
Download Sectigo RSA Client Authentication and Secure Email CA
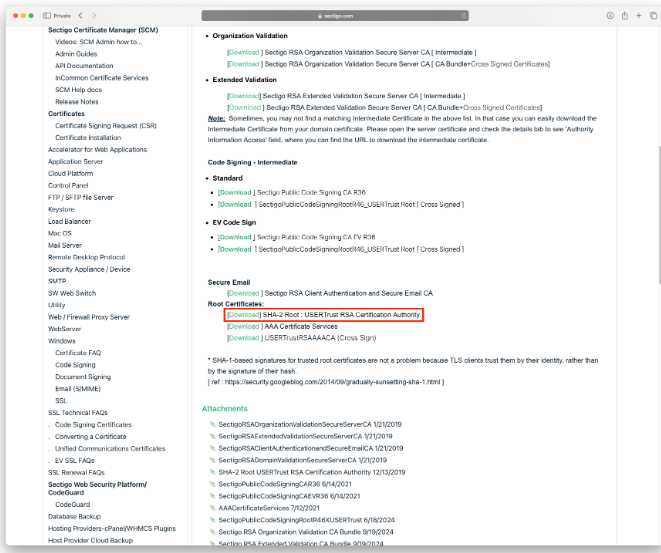[x=243, y=293]
